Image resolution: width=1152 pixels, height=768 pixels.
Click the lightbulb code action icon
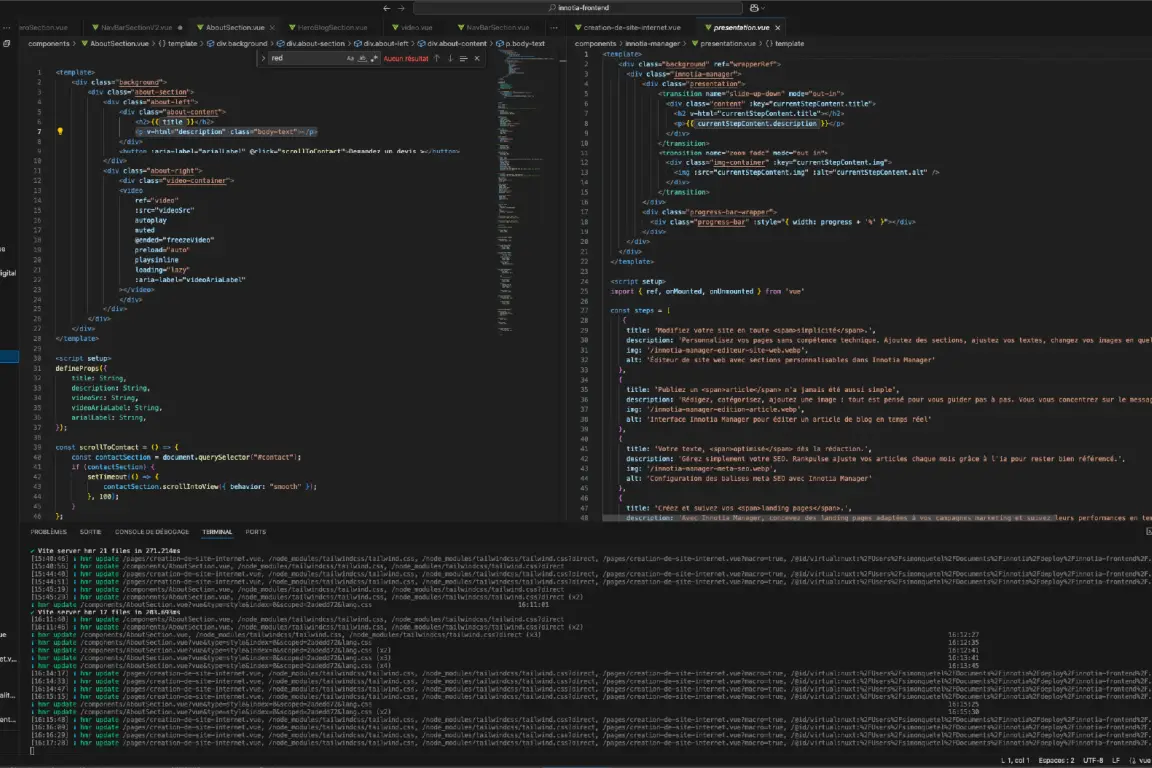[60, 131]
